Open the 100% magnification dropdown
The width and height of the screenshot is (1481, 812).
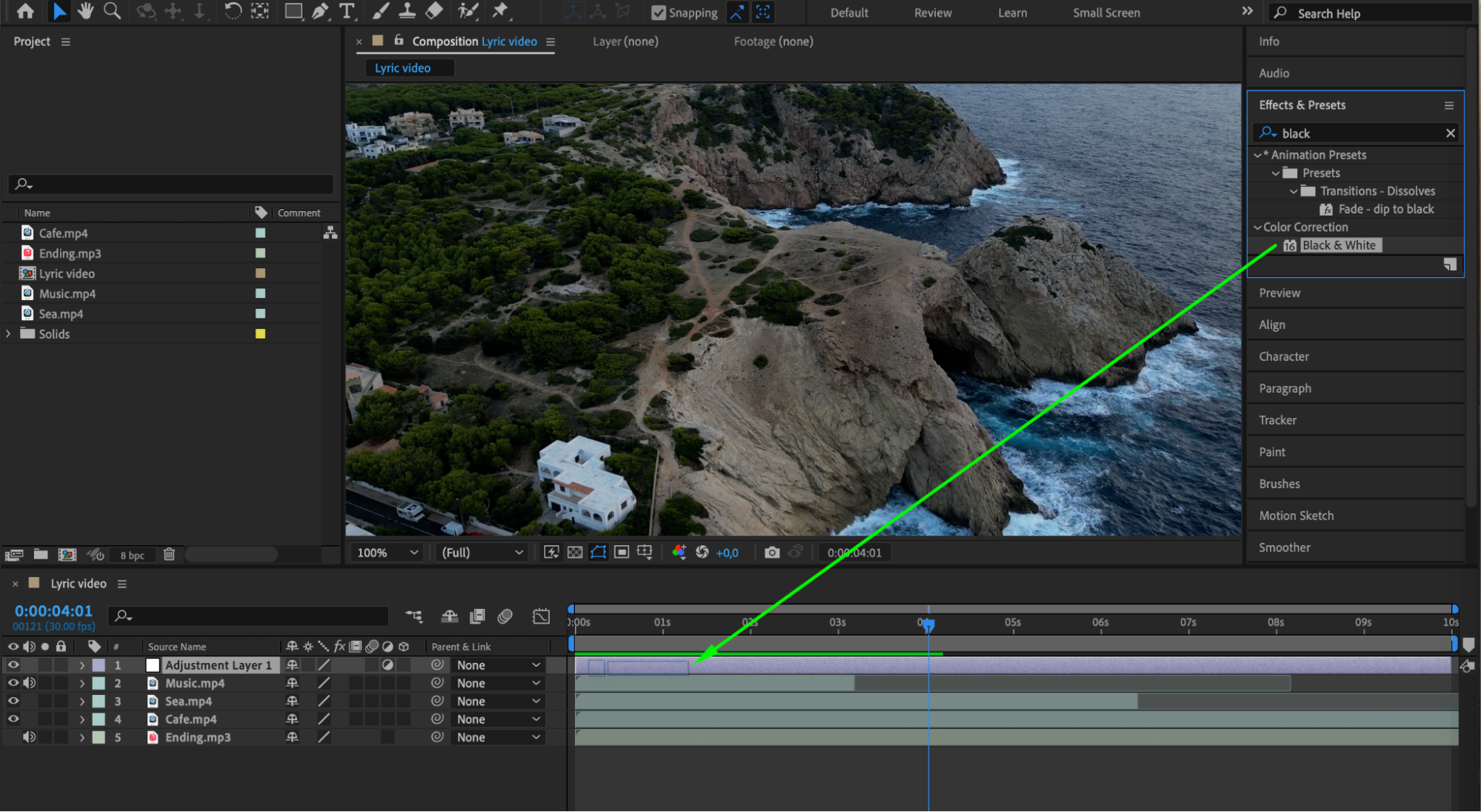point(388,553)
